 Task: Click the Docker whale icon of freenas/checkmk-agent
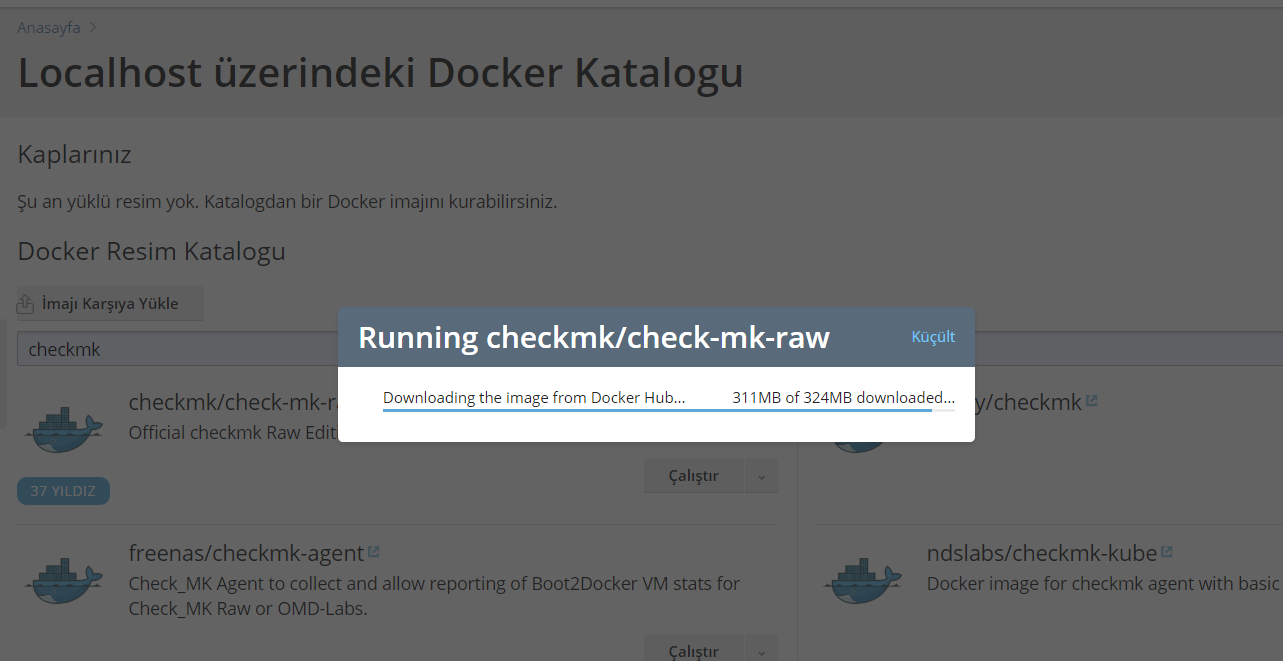pyautogui.click(x=63, y=580)
